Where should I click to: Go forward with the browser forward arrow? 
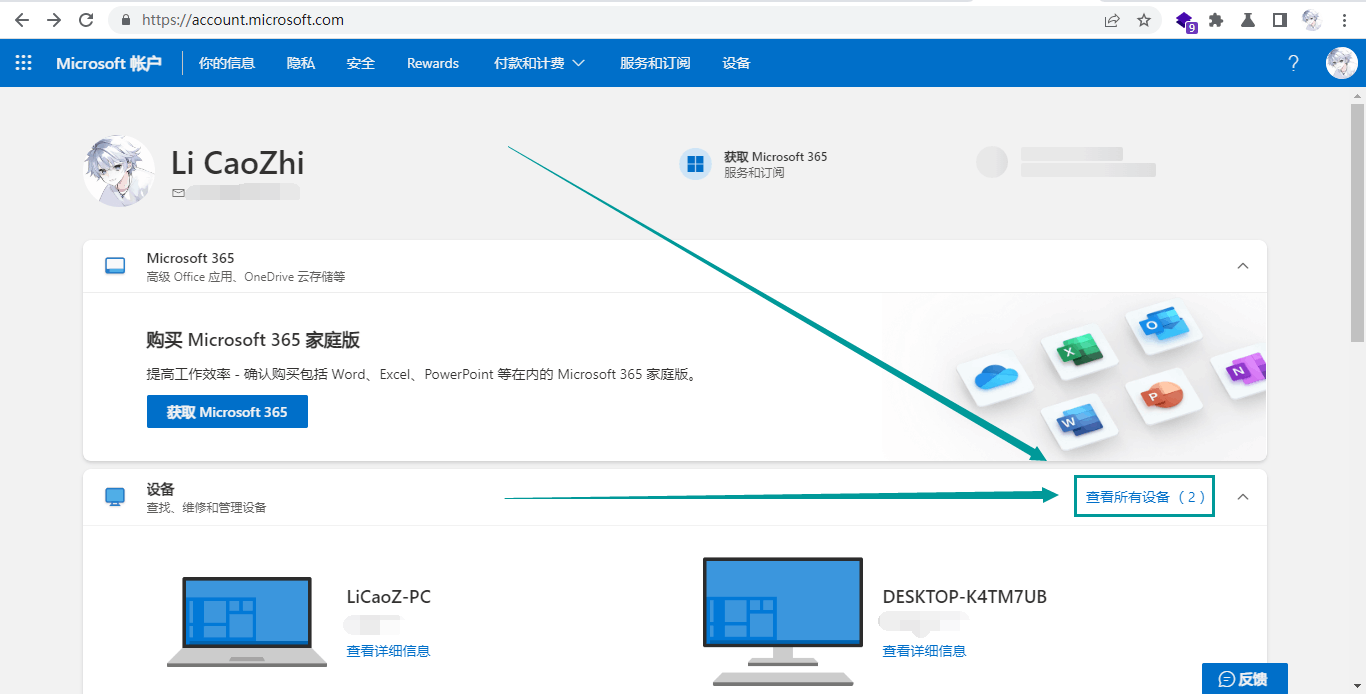coord(54,20)
